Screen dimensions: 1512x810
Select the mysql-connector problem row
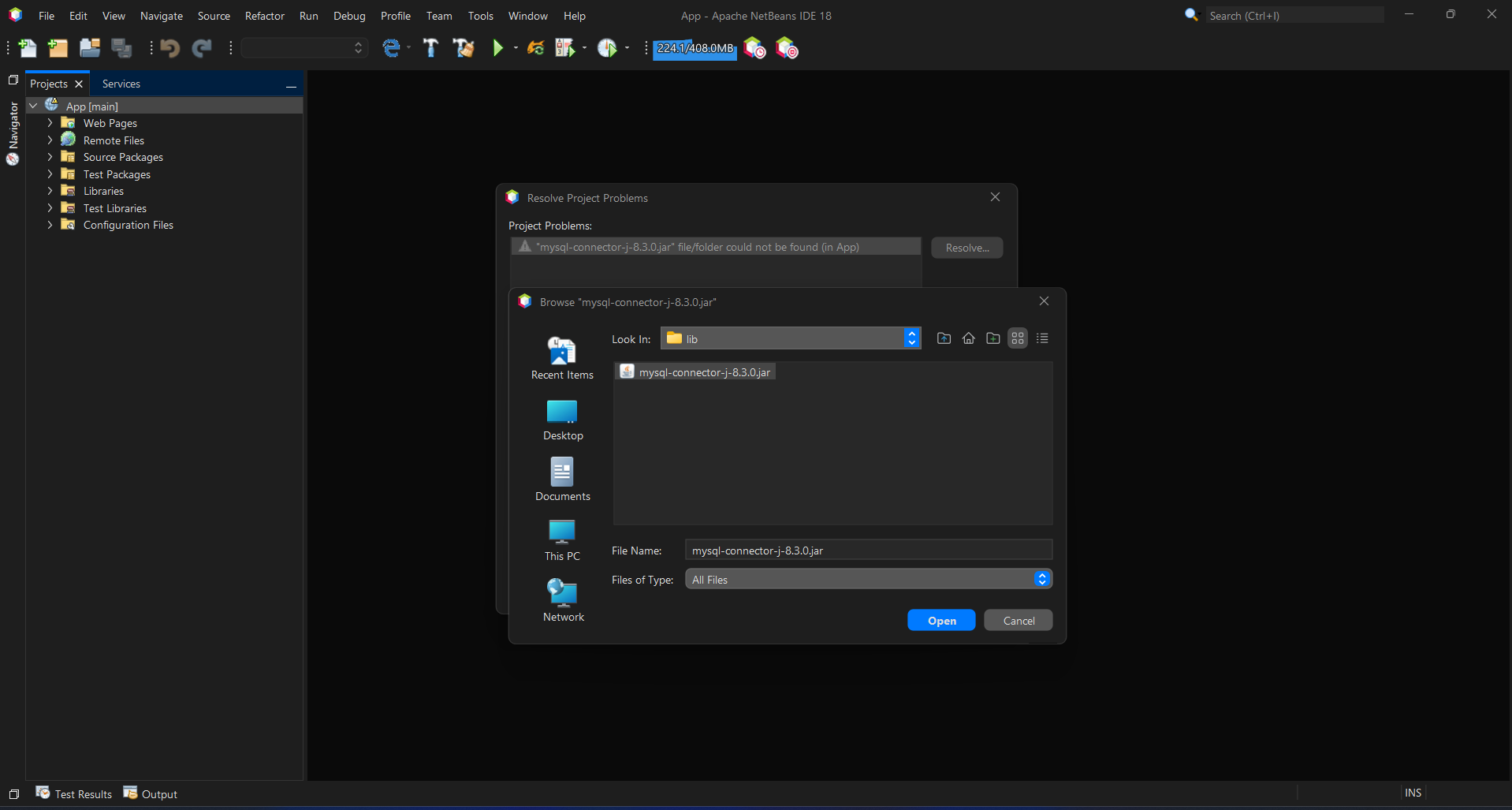tap(716, 247)
